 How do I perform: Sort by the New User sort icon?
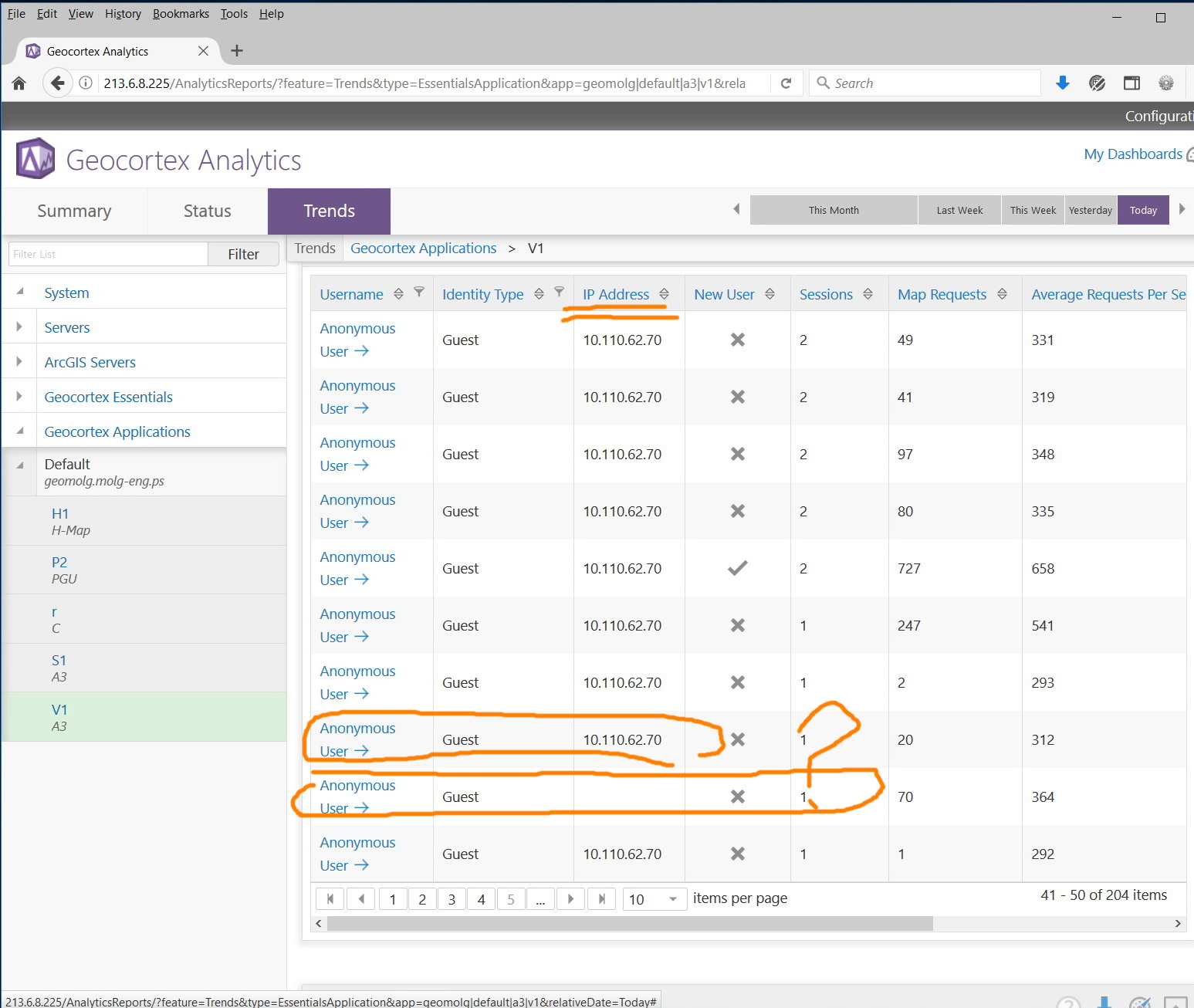pyautogui.click(x=770, y=294)
